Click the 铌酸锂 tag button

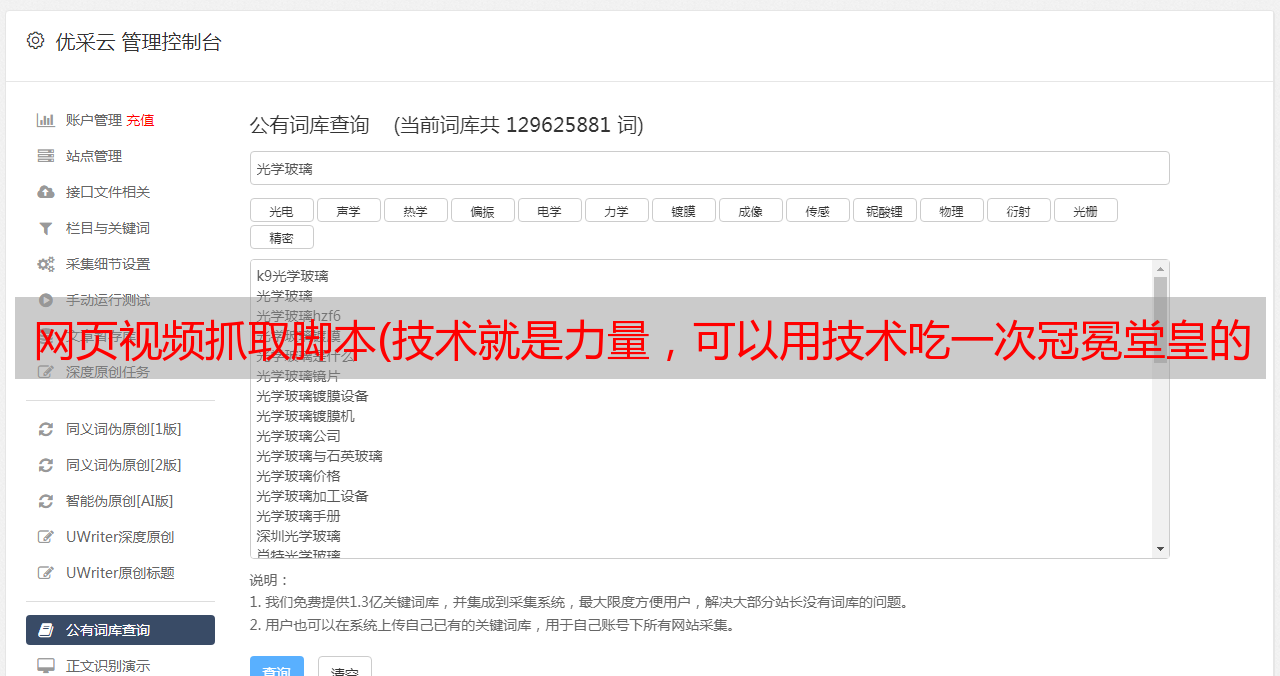point(884,210)
